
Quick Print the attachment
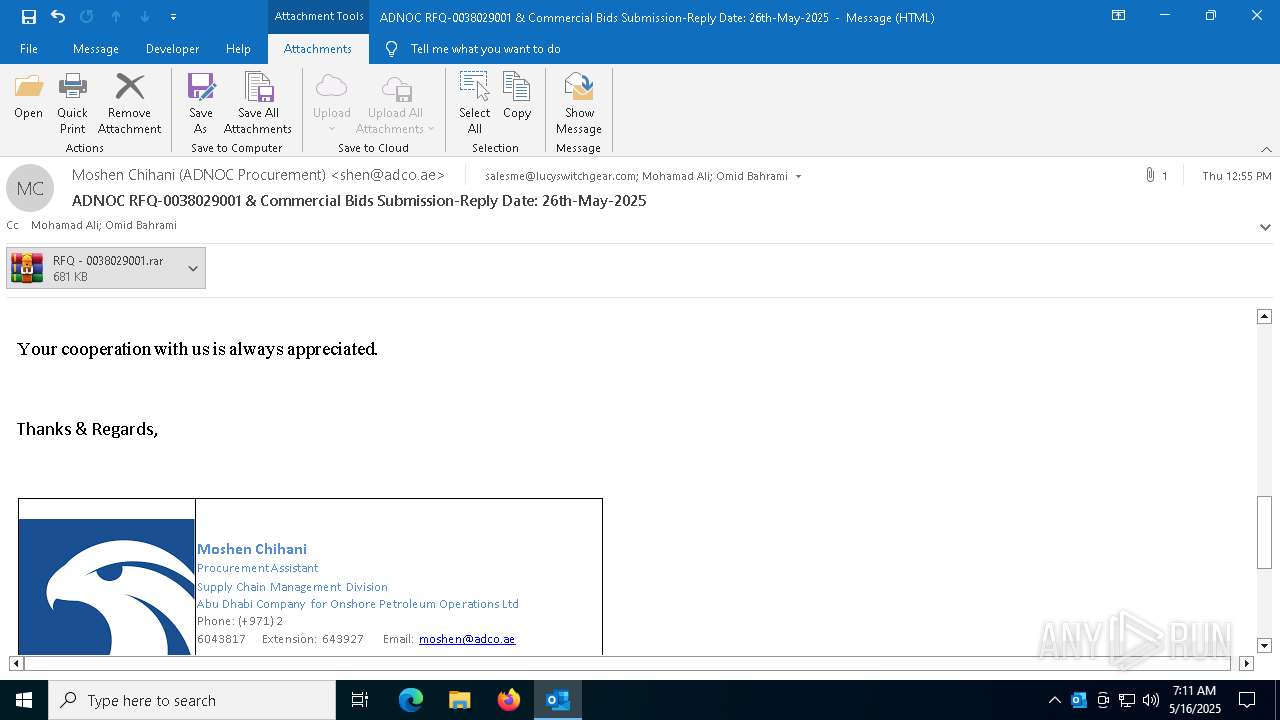click(72, 104)
